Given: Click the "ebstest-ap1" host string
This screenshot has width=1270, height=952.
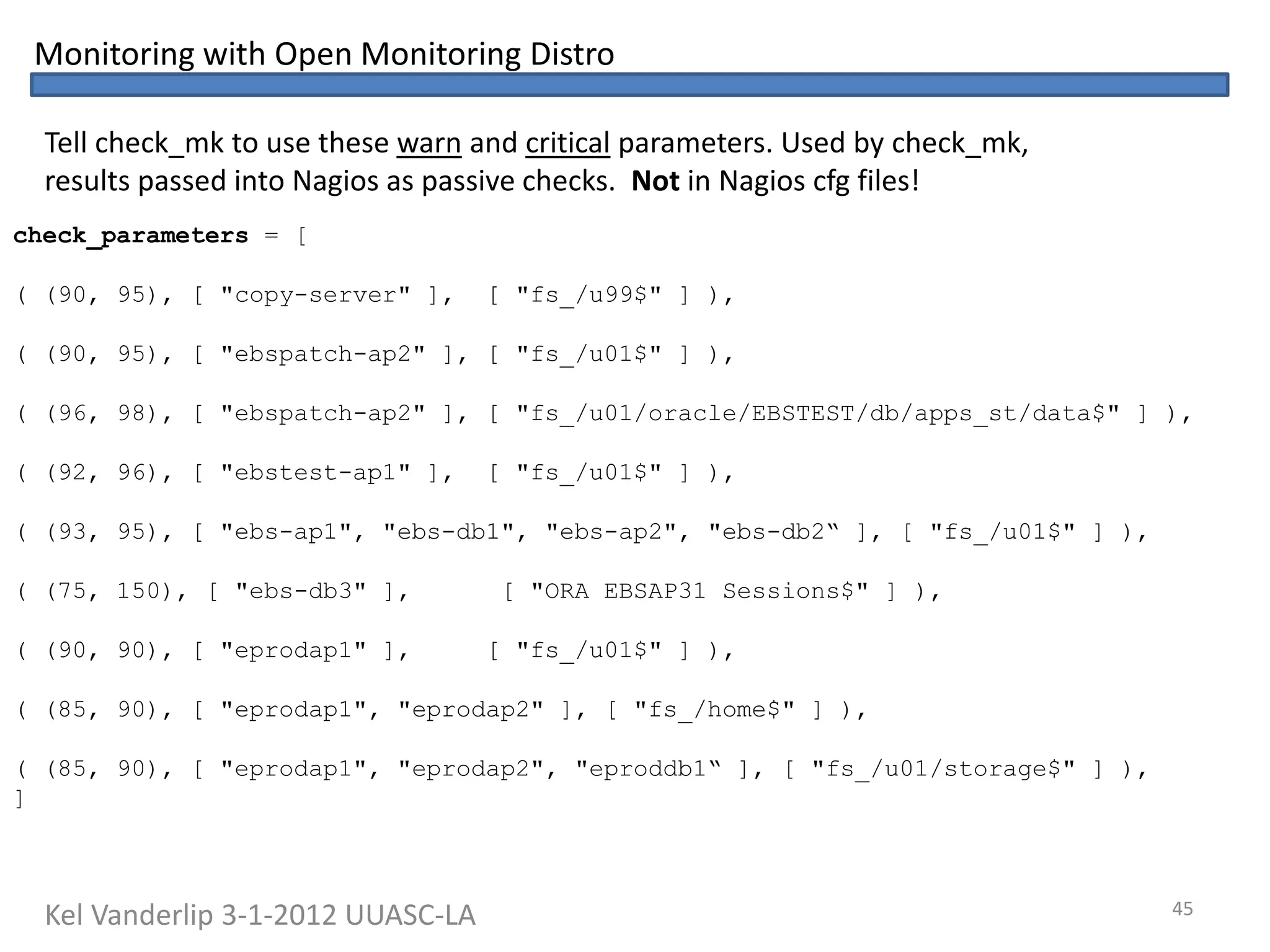Looking at the screenshot, I should coord(316,473).
